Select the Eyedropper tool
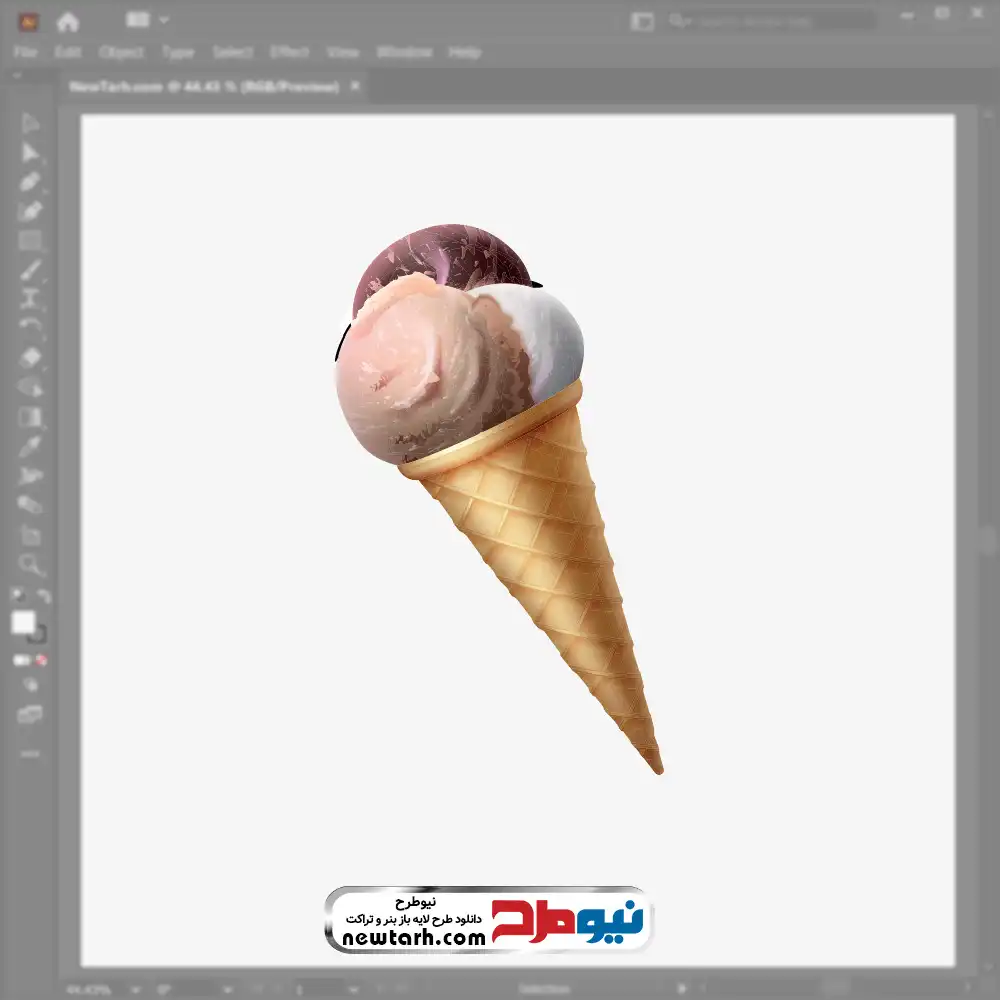The height and width of the screenshot is (1000, 1000). pos(30,446)
